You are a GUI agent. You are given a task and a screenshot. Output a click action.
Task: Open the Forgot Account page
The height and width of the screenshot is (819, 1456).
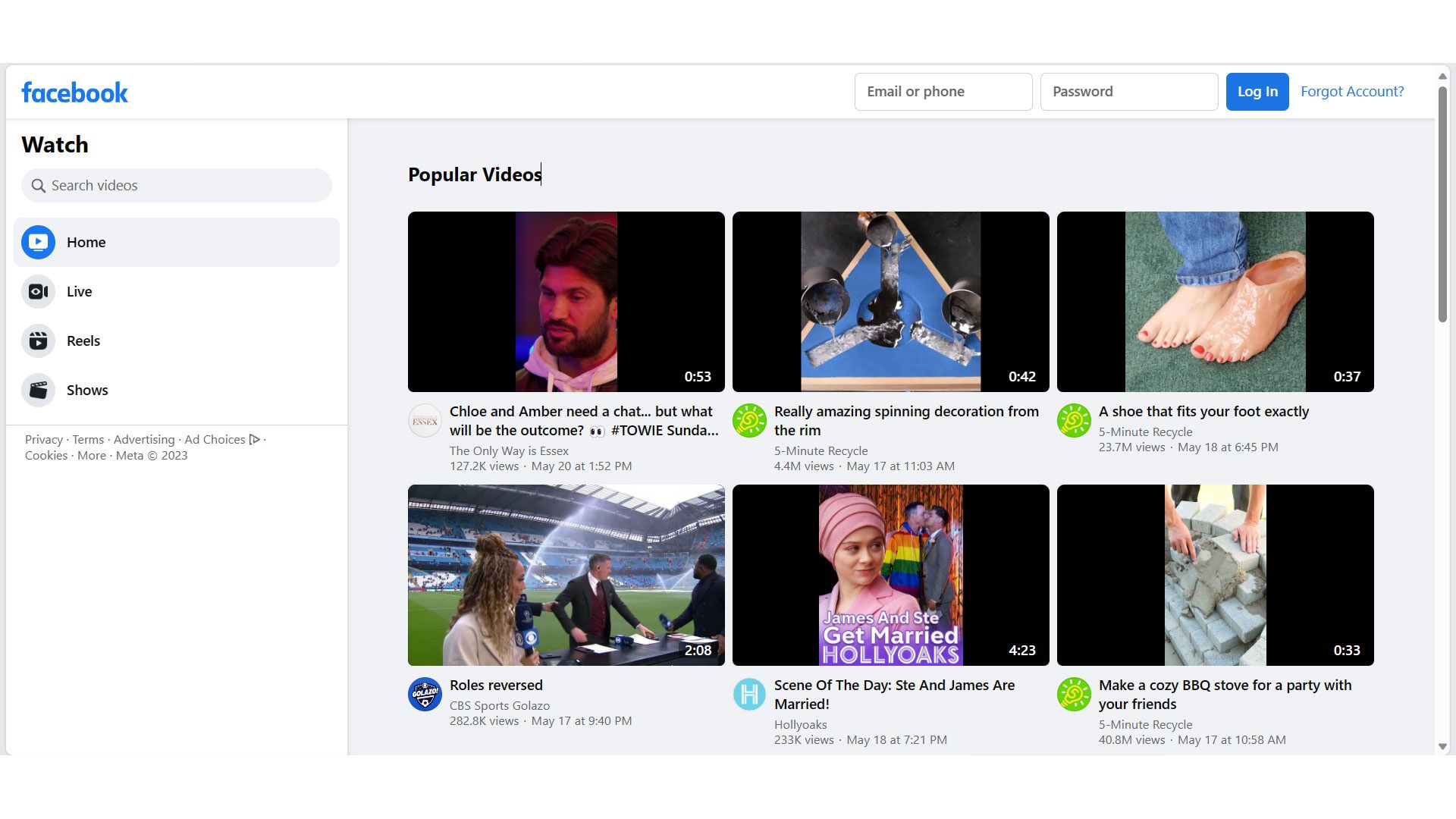click(x=1352, y=91)
